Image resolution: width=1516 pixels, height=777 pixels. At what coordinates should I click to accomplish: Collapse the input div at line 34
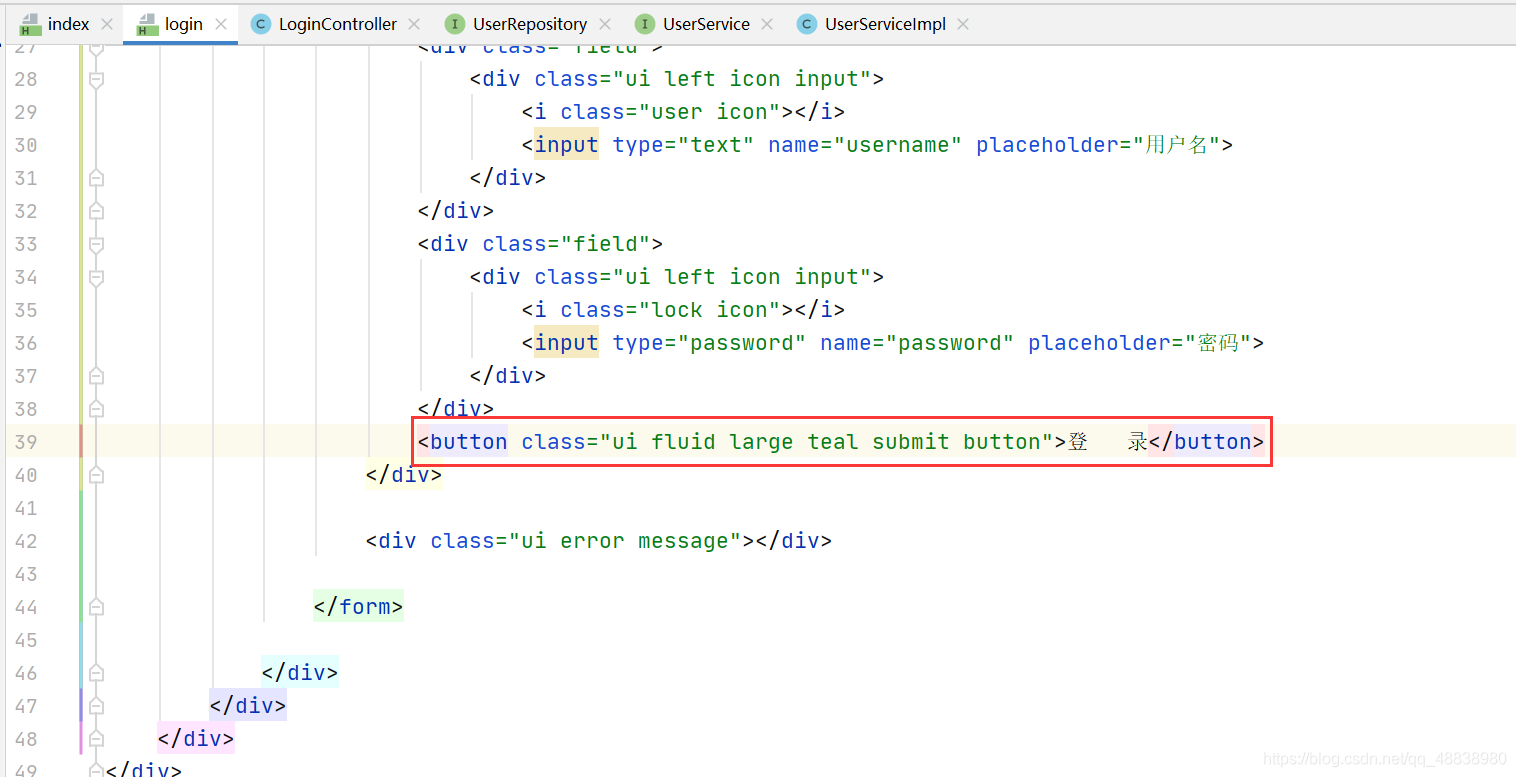tap(96, 277)
